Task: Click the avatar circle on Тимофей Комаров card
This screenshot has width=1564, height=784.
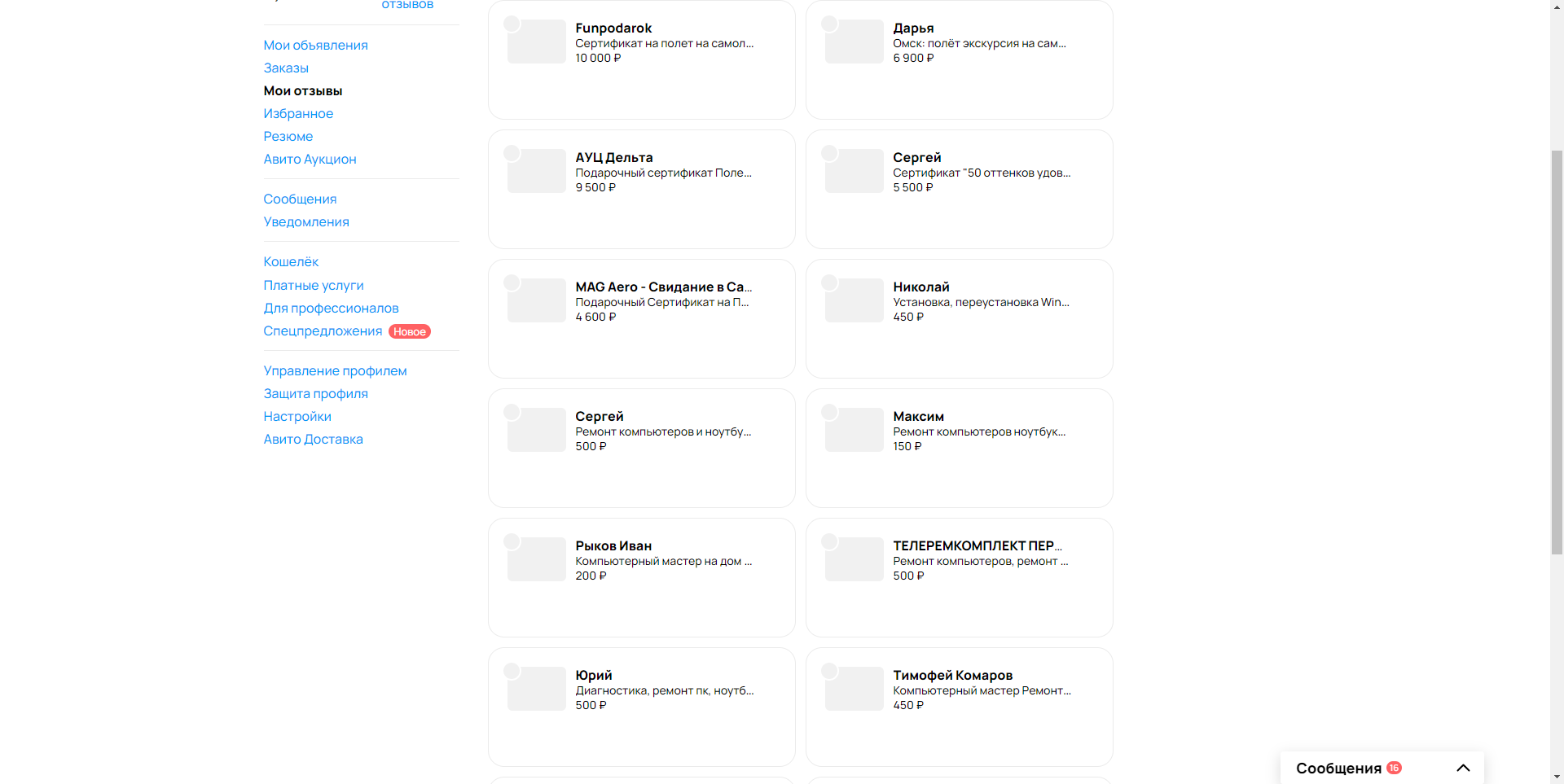Action: click(x=829, y=671)
